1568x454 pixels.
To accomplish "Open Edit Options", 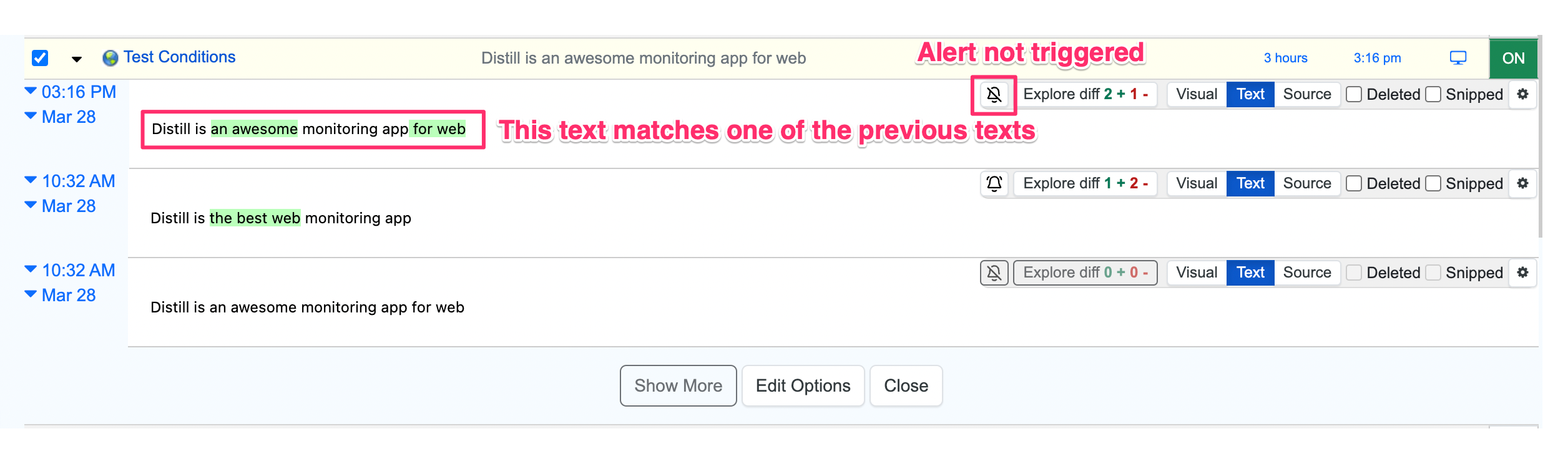I will (x=803, y=385).
